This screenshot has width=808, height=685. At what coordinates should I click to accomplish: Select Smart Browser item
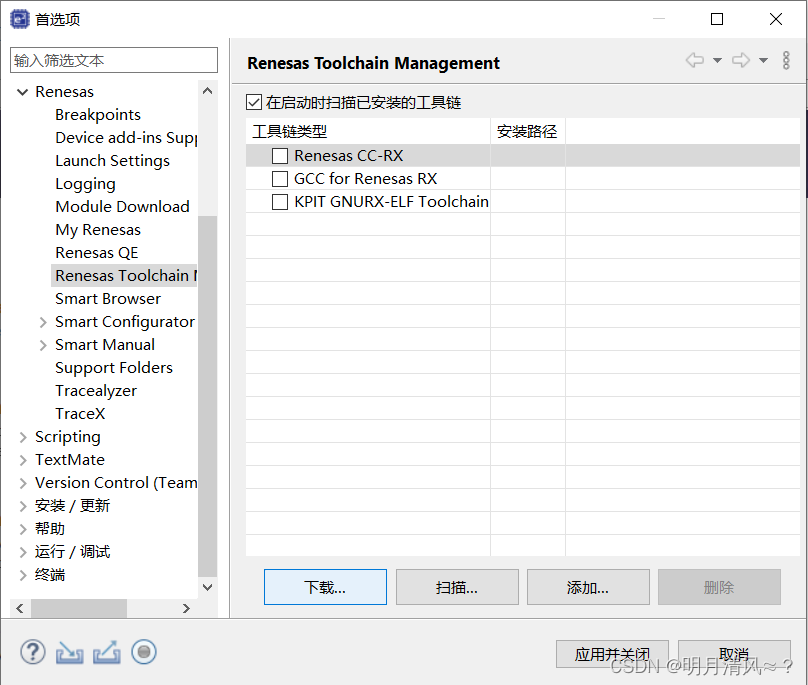(x=108, y=299)
